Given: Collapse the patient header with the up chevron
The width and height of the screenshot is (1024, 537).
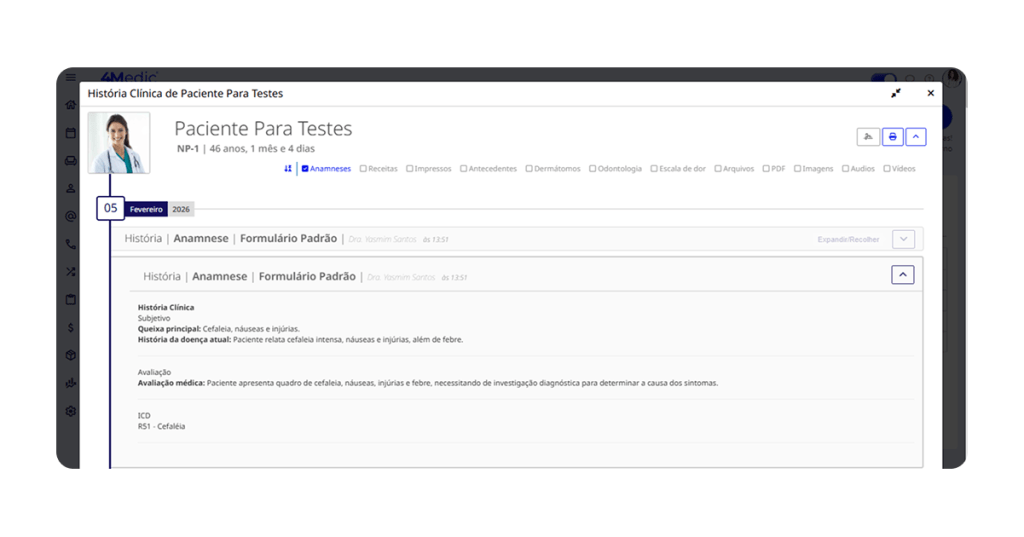Looking at the screenshot, I should [x=917, y=137].
